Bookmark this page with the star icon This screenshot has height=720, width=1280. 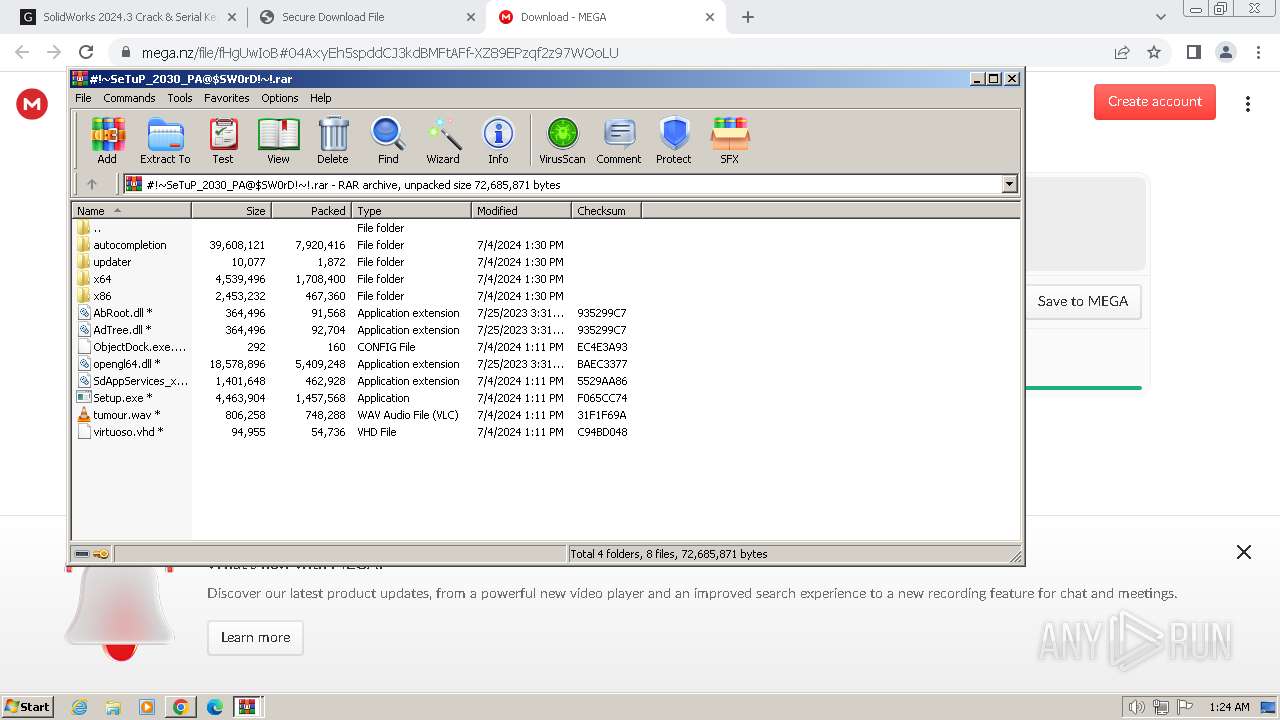pyautogui.click(x=1154, y=52)
